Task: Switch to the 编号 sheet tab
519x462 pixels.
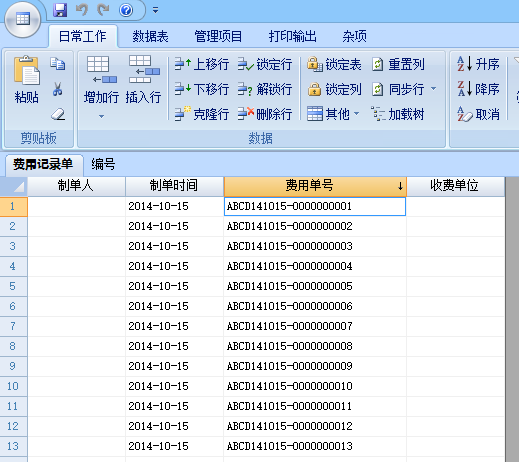Action: pos(103,164)
